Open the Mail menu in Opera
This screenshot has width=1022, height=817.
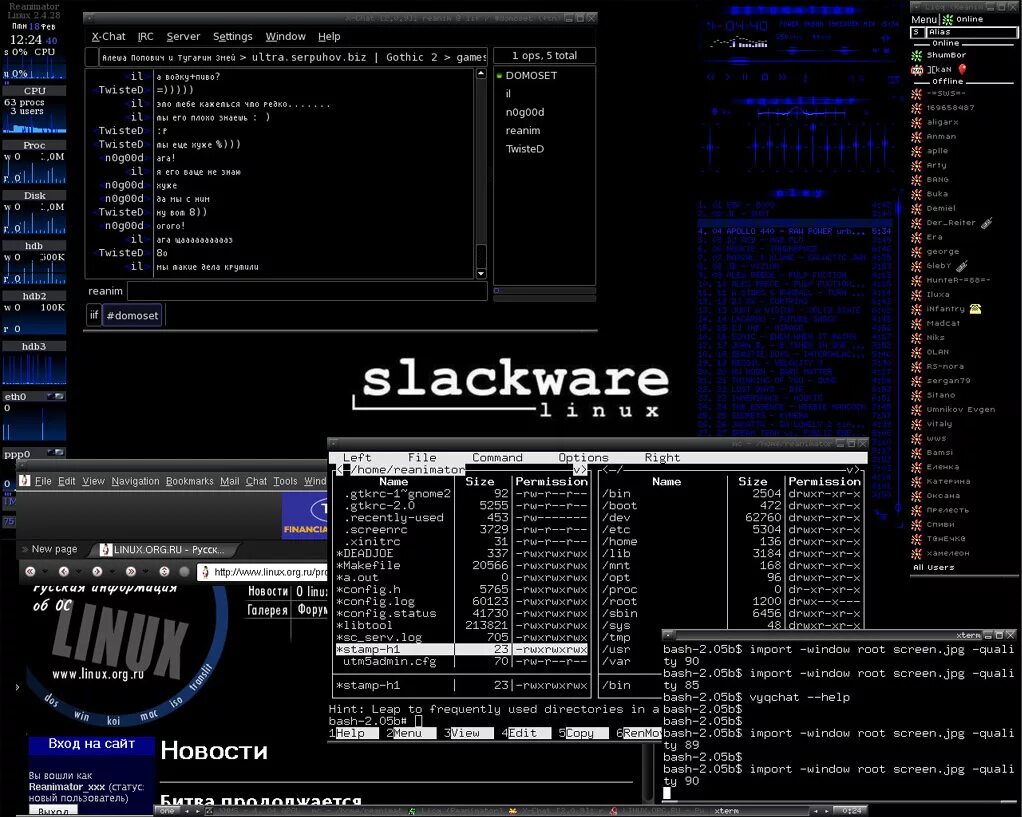pyautogui.click(x=229, y=481)
